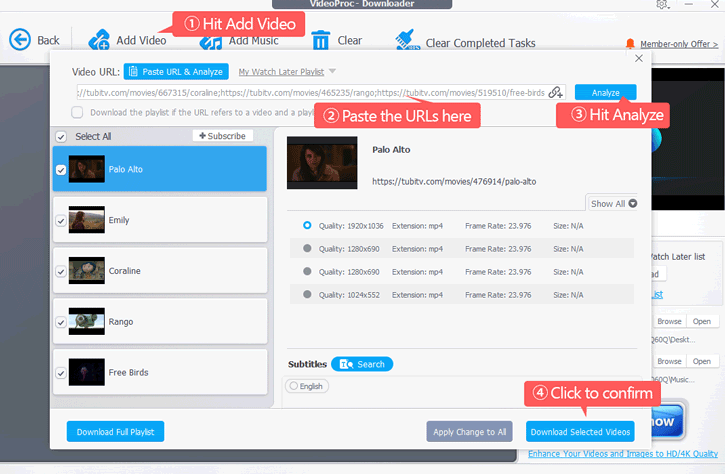Open settings gear in title bar
The height and width of the screenshot is (474, 725).
[x=662, y=4]
